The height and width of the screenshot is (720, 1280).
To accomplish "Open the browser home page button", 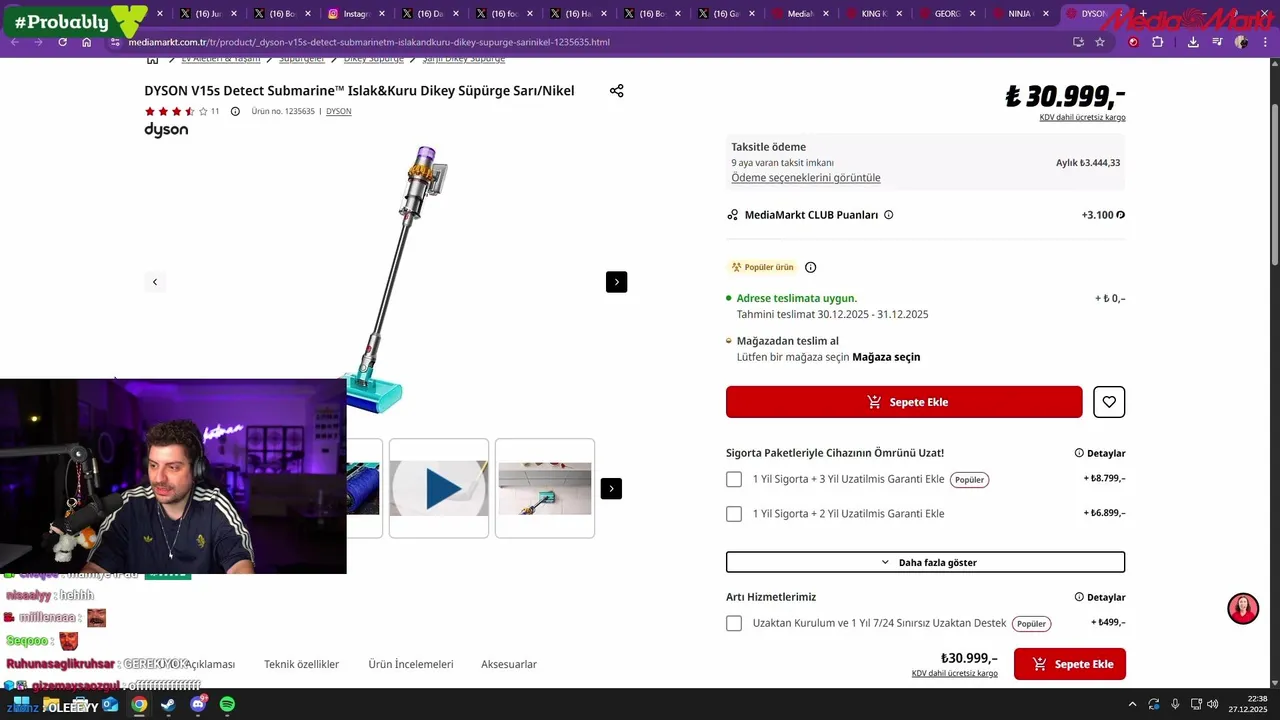I will (86, 42).
